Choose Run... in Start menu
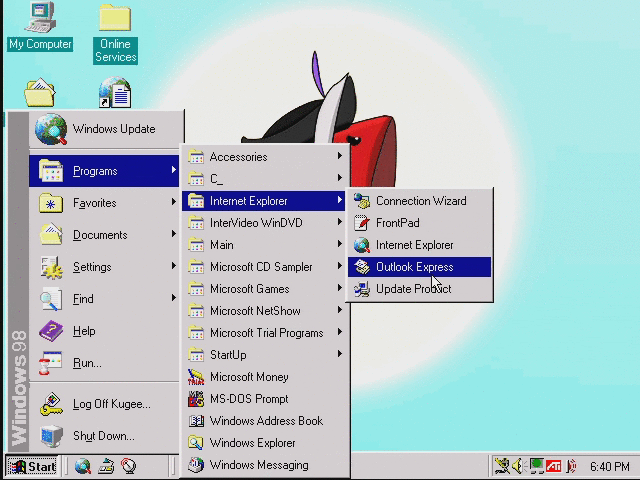Viewport: 640px width, 480px height. click(104, 363)
